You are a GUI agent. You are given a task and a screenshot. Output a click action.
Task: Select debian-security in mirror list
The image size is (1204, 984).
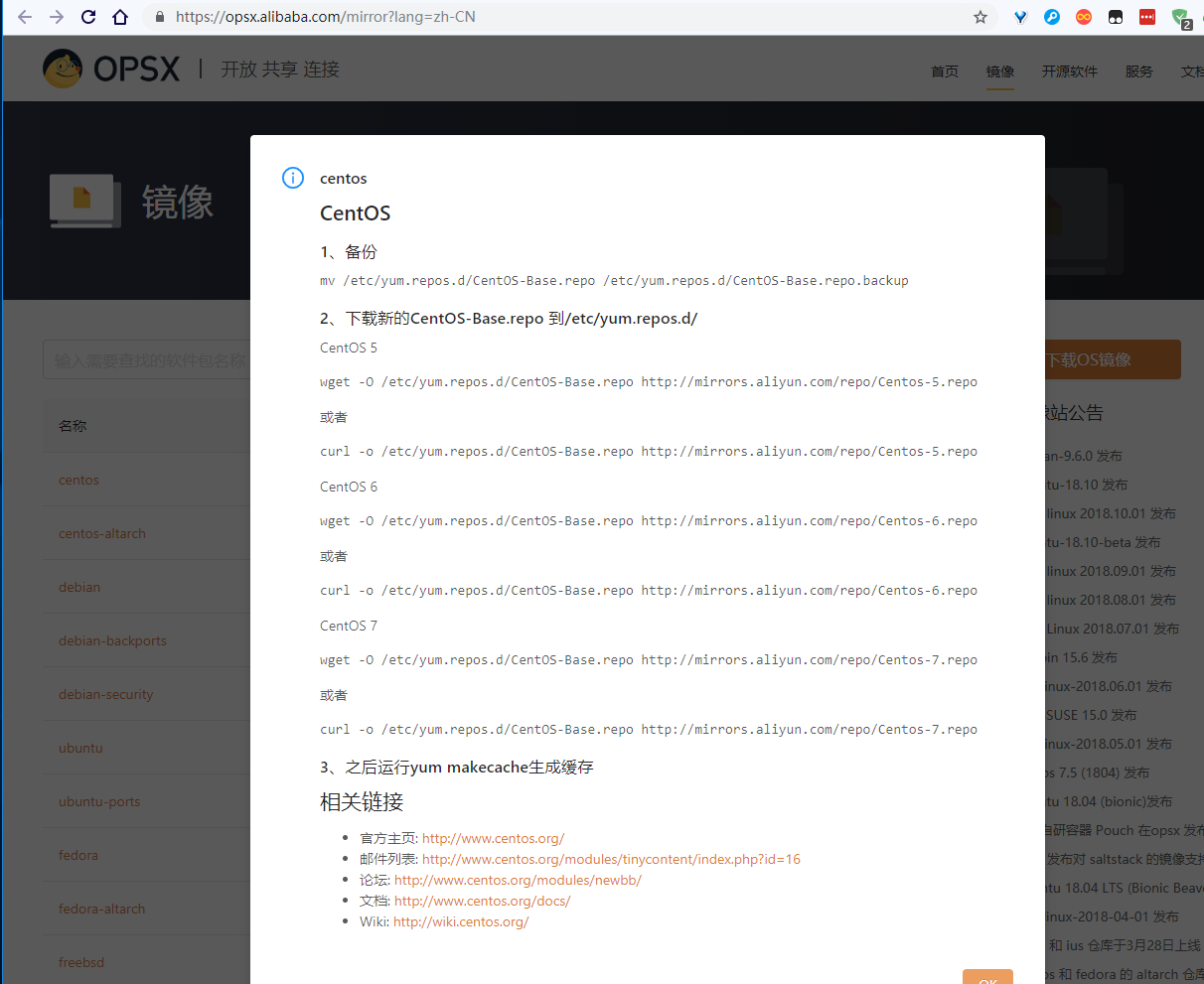click(105, 694)
